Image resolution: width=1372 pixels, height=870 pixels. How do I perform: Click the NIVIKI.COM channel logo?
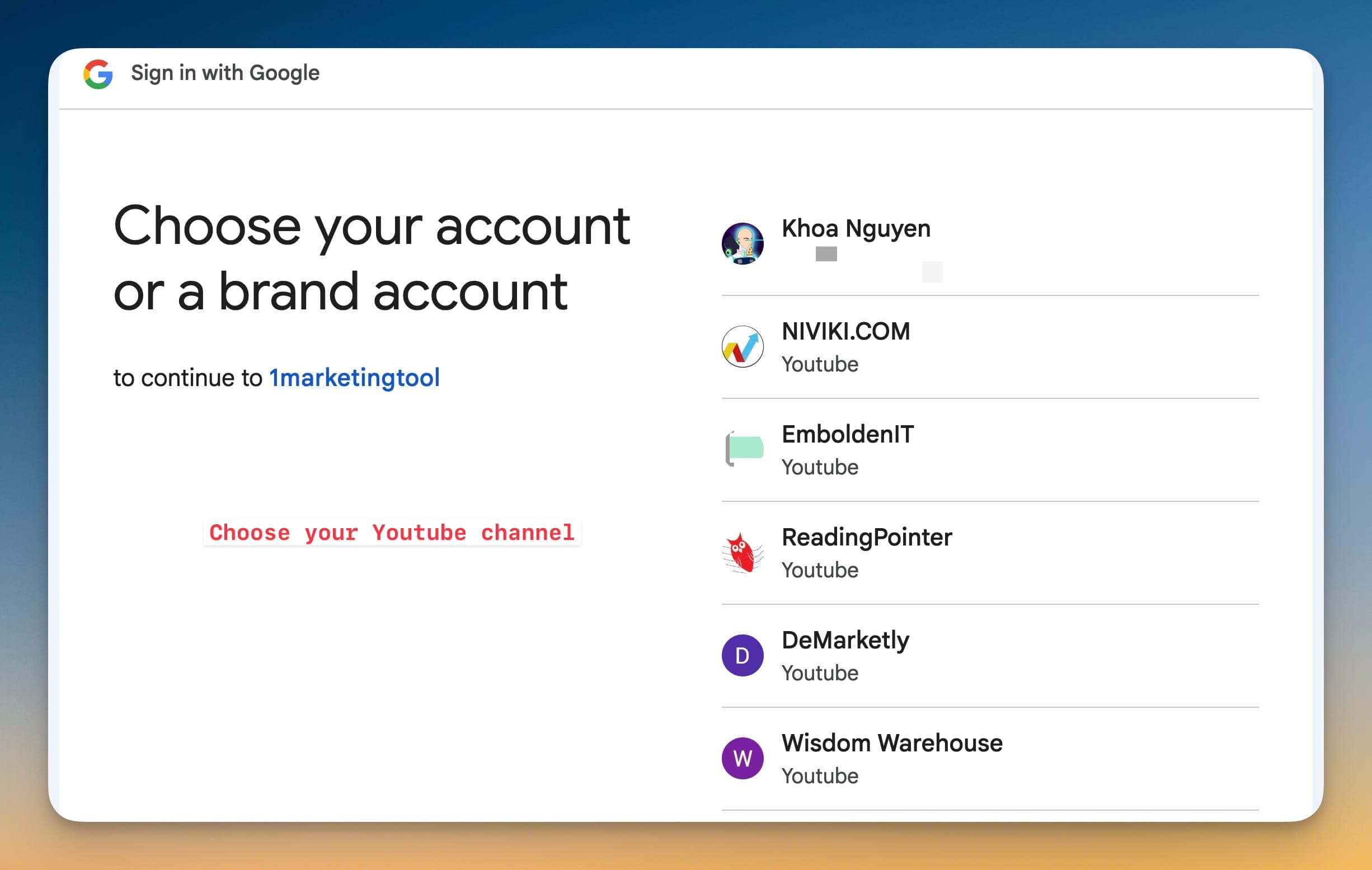[743, 346]
